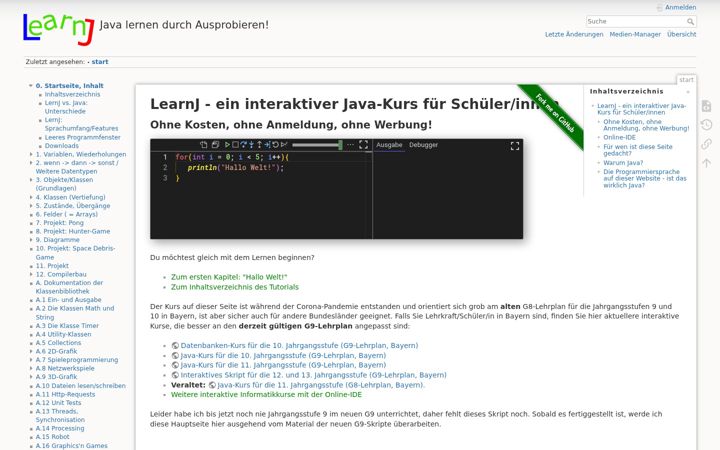
Task: Run the program with the green play button
Action: tap(227, 145)
